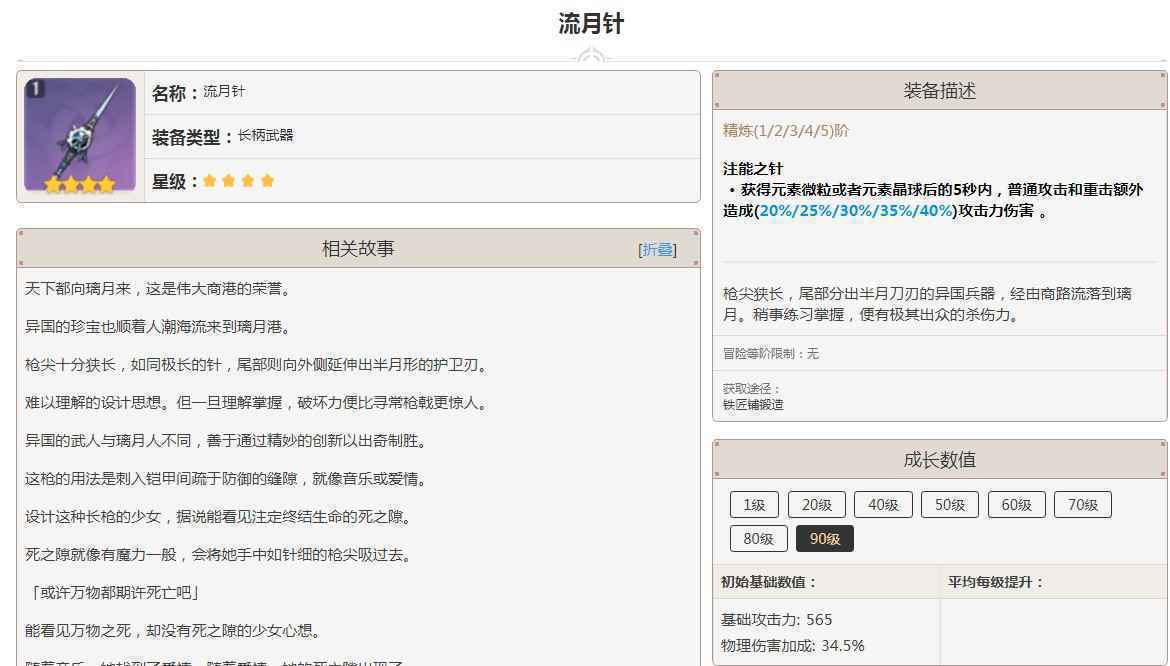Click the 基础攻击力: 565 value
The width and height of the screenshot is (1170, 666).
777,620
